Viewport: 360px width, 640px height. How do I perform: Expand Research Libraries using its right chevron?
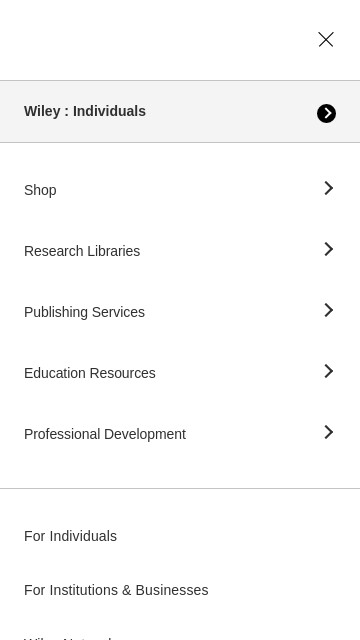click(329, 249)
